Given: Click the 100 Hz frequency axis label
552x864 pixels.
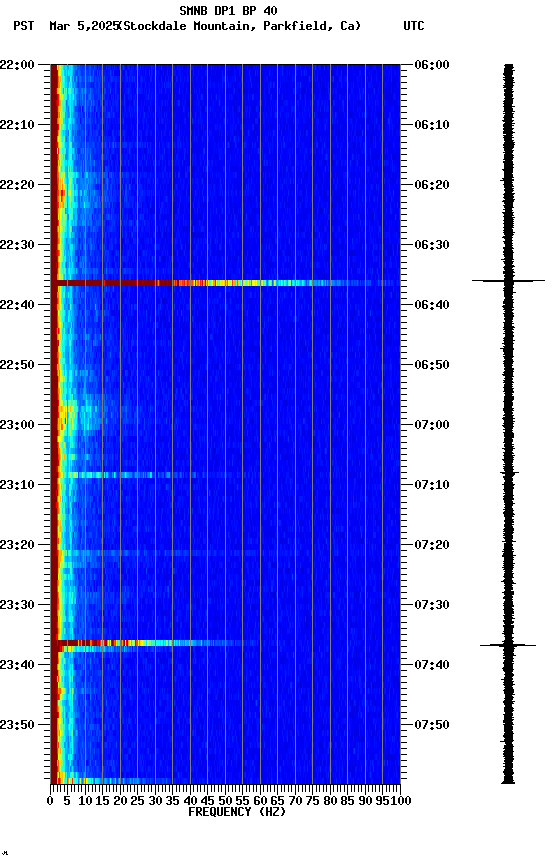Looking at the screenshot, I should click(401, 801).
